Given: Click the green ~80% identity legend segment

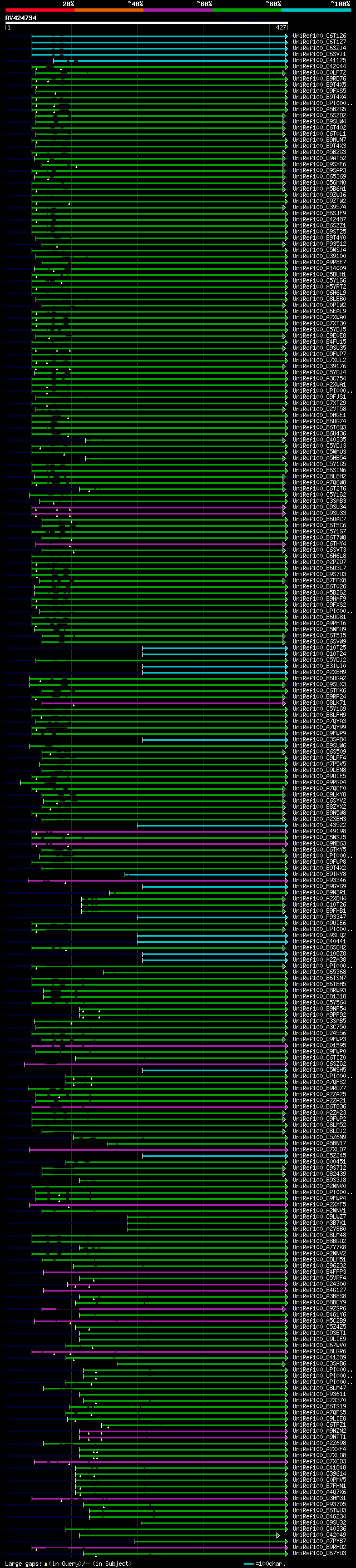Looking at the screenshot, I should click(x=247, y=10).
